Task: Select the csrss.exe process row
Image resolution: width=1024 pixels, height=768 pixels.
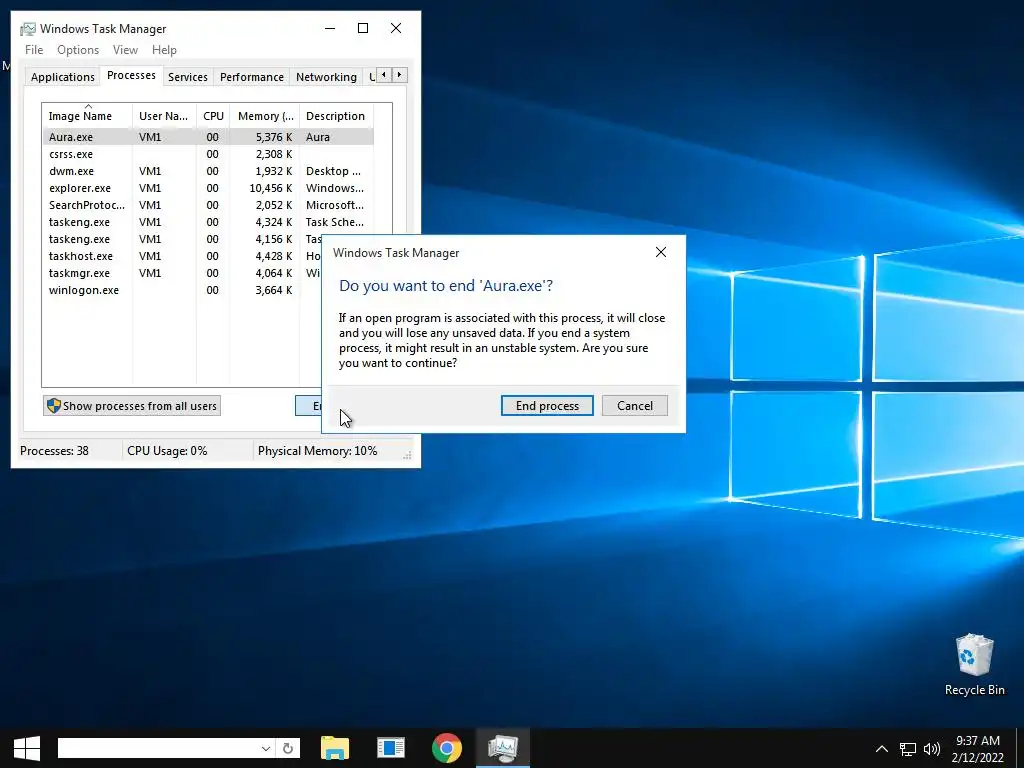Action: pos(208,154)
